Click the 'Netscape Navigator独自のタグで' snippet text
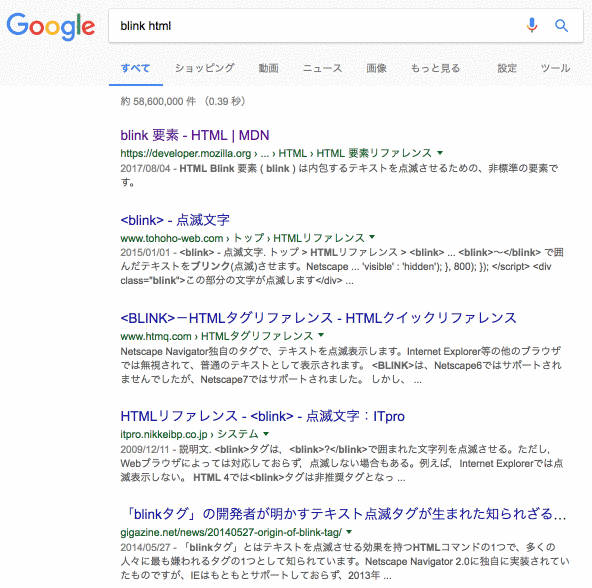Image resolution: width=592 pixels, height=588 pixels. [341, 365]
